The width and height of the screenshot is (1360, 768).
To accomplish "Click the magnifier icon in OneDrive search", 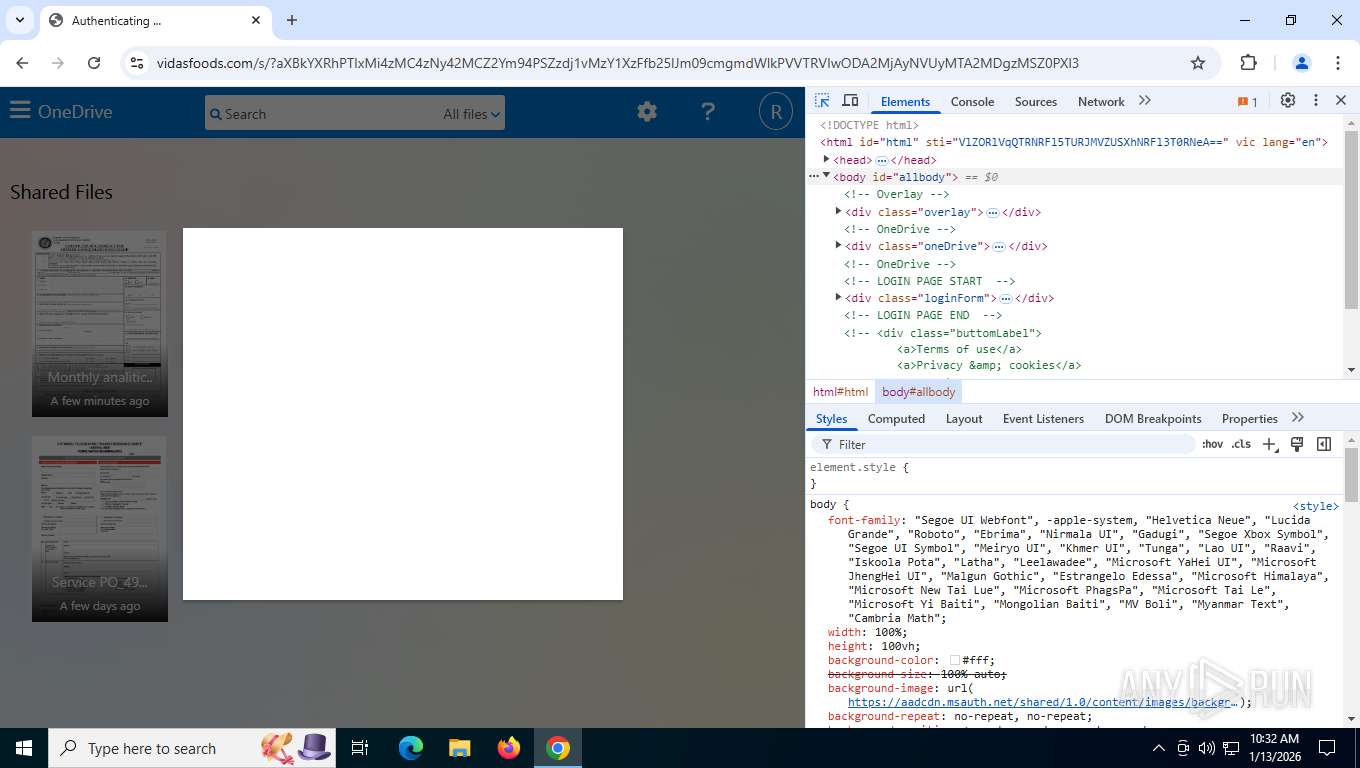I will pos(214,114).
